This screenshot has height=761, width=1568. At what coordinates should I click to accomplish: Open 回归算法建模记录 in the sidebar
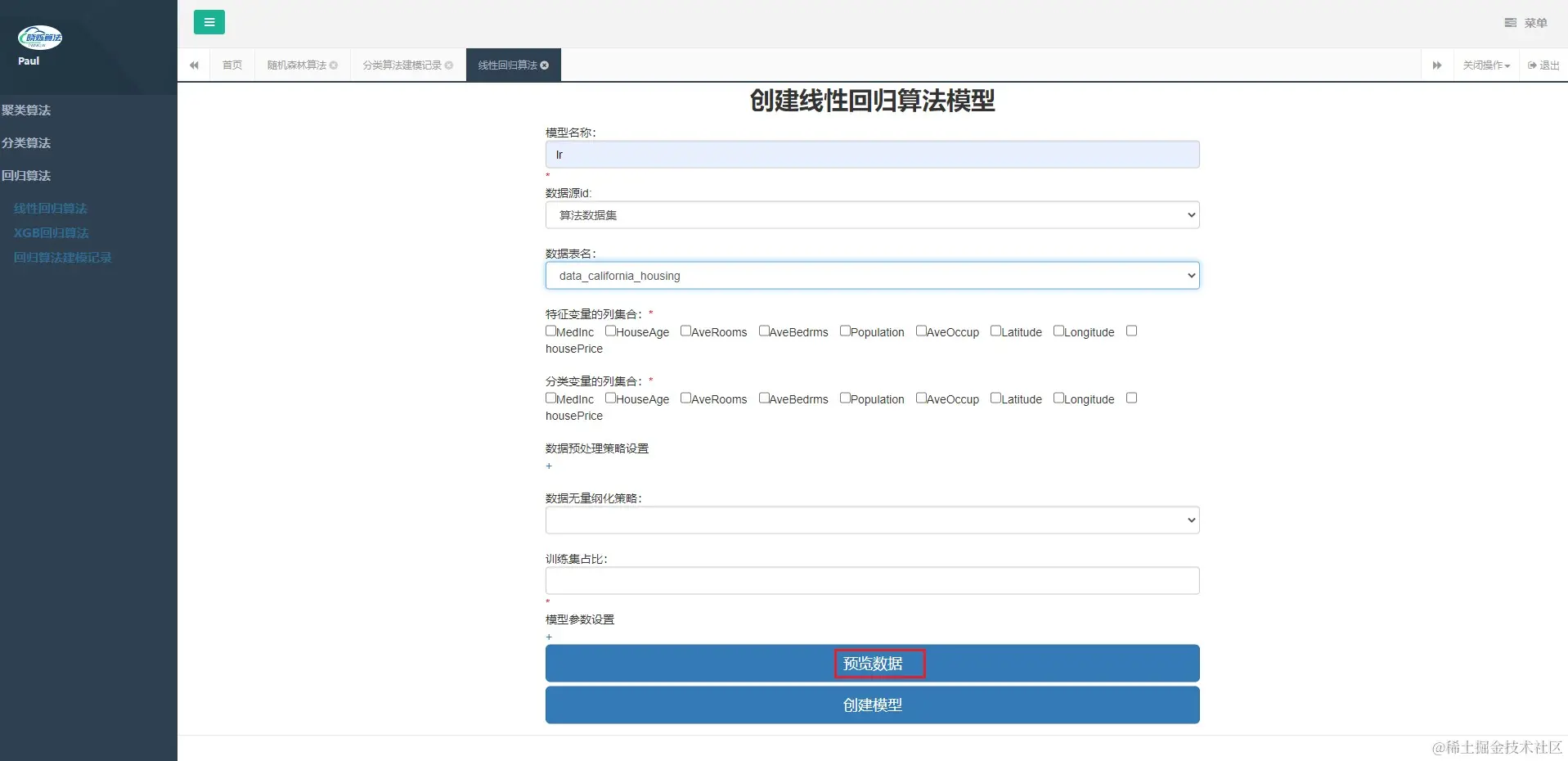[62, 258]
